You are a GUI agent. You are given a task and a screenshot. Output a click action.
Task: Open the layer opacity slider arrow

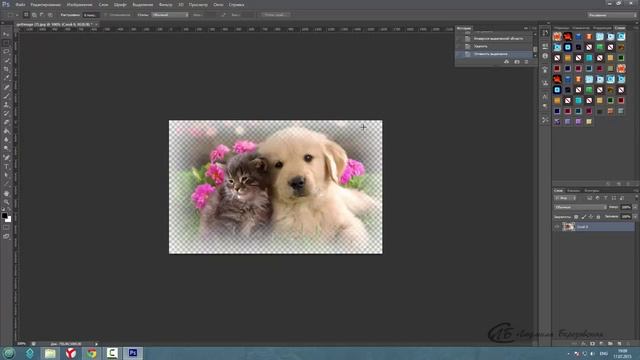coord(635,207)
